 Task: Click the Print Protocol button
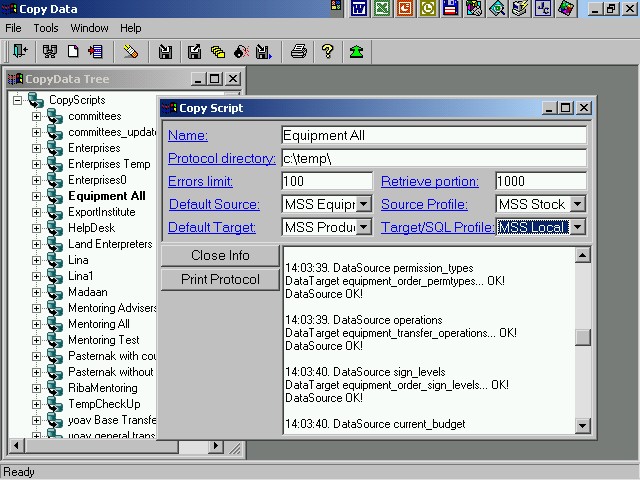pyautogui.click(x=220, y=279)
